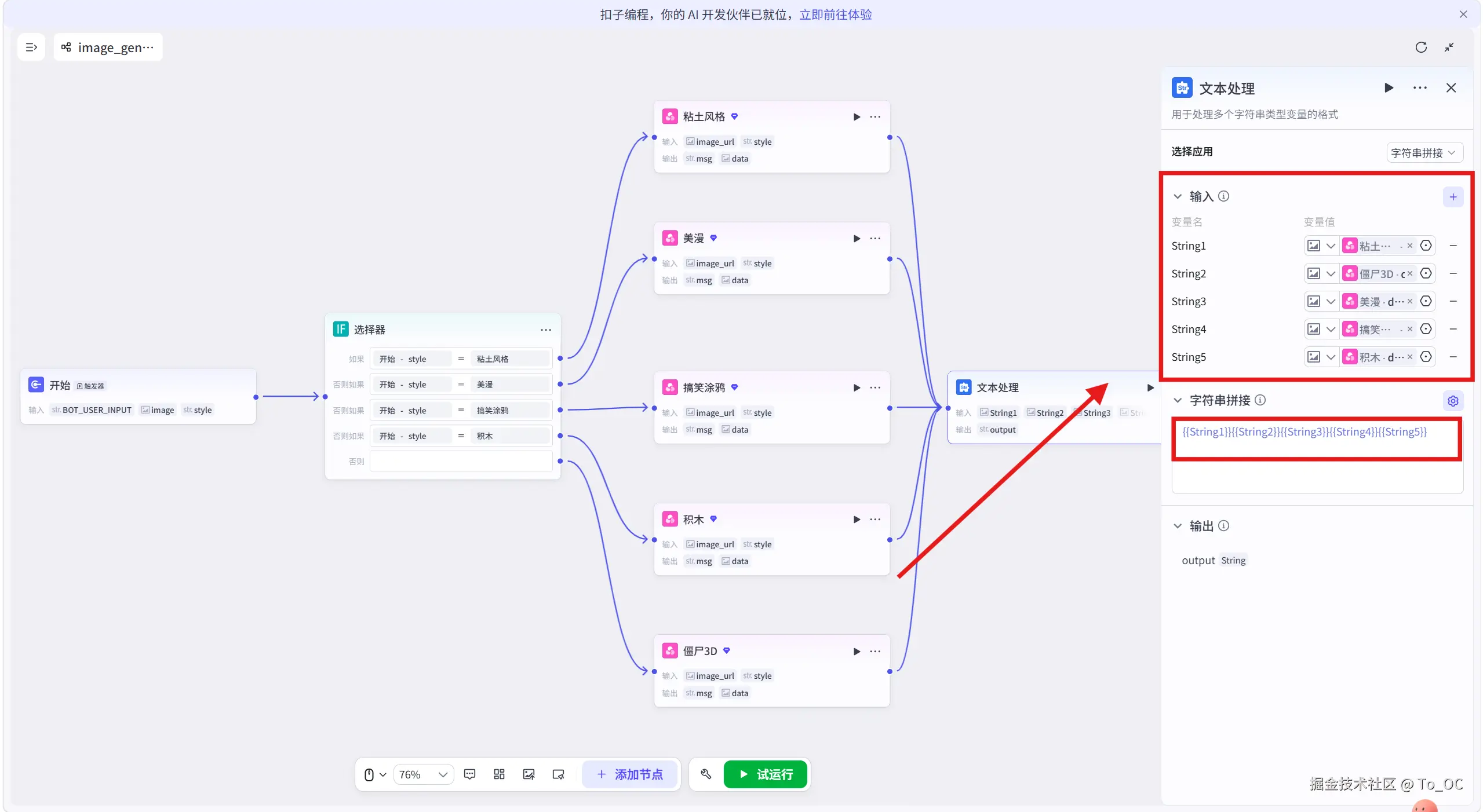Viewport: 1483px width, 812px height.
Task: Open String1 type dropdown
Action: click(1321, 246)
